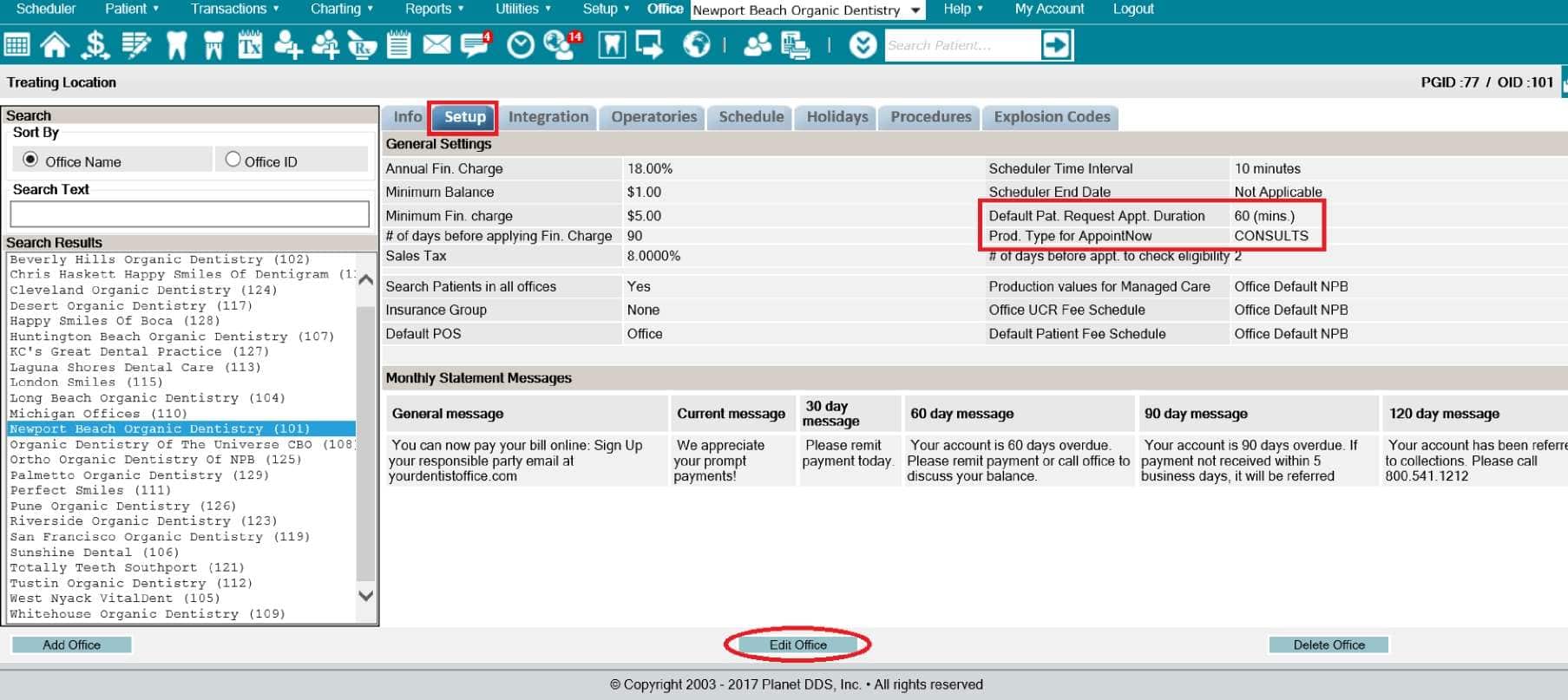Select Beverly Hills Organic Dentistry (102)

pos(160,259)
